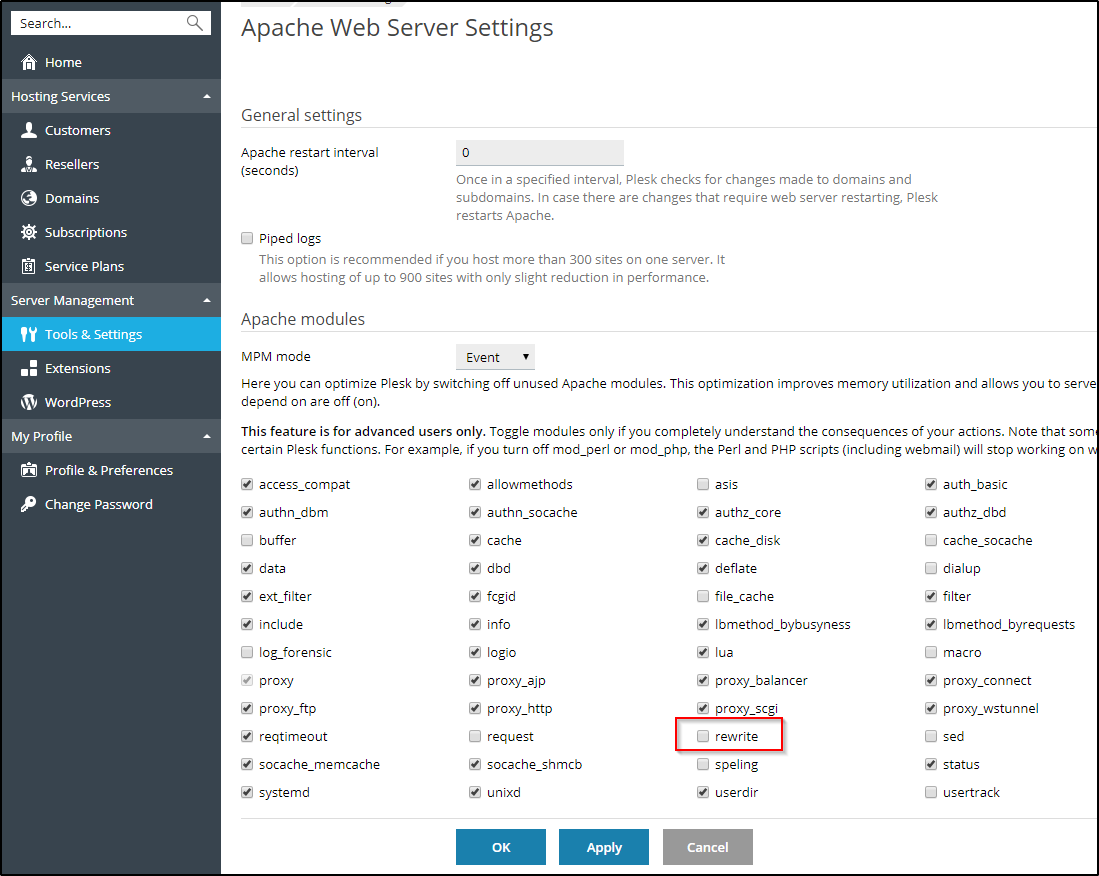The height and width of the screenshot is (876, 1099).
Task: Click the OK button
Action: (501, 847)
